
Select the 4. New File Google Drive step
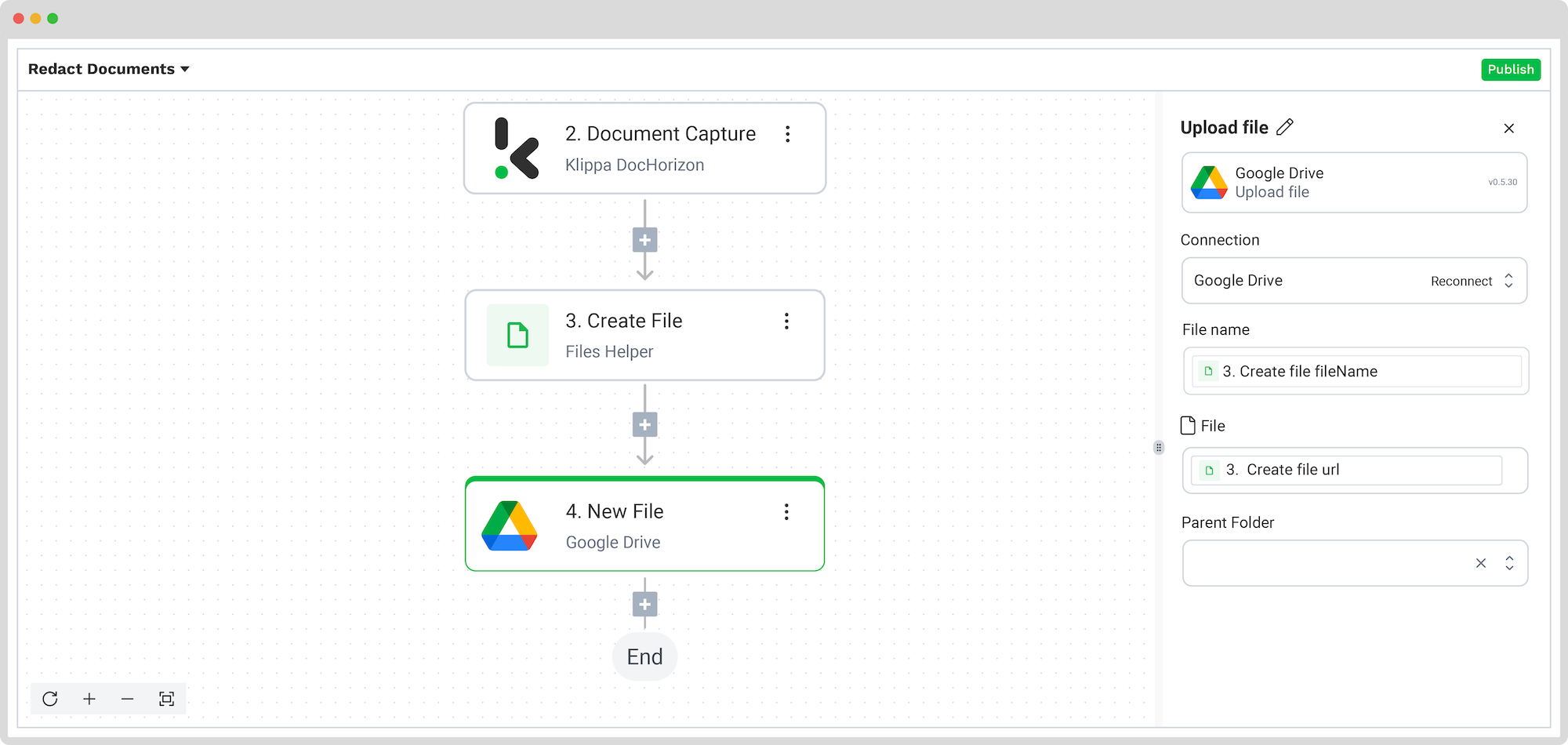644,525
